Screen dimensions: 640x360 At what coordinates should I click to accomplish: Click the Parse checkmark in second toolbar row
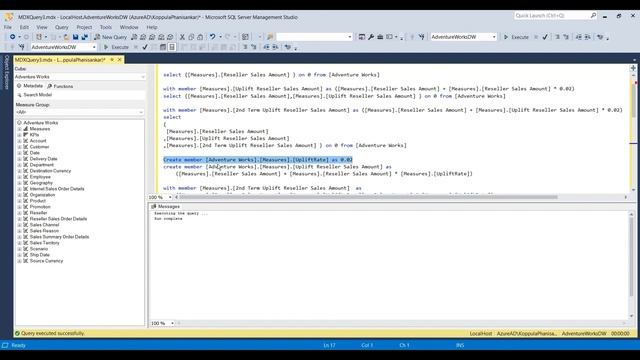(145, 47)
